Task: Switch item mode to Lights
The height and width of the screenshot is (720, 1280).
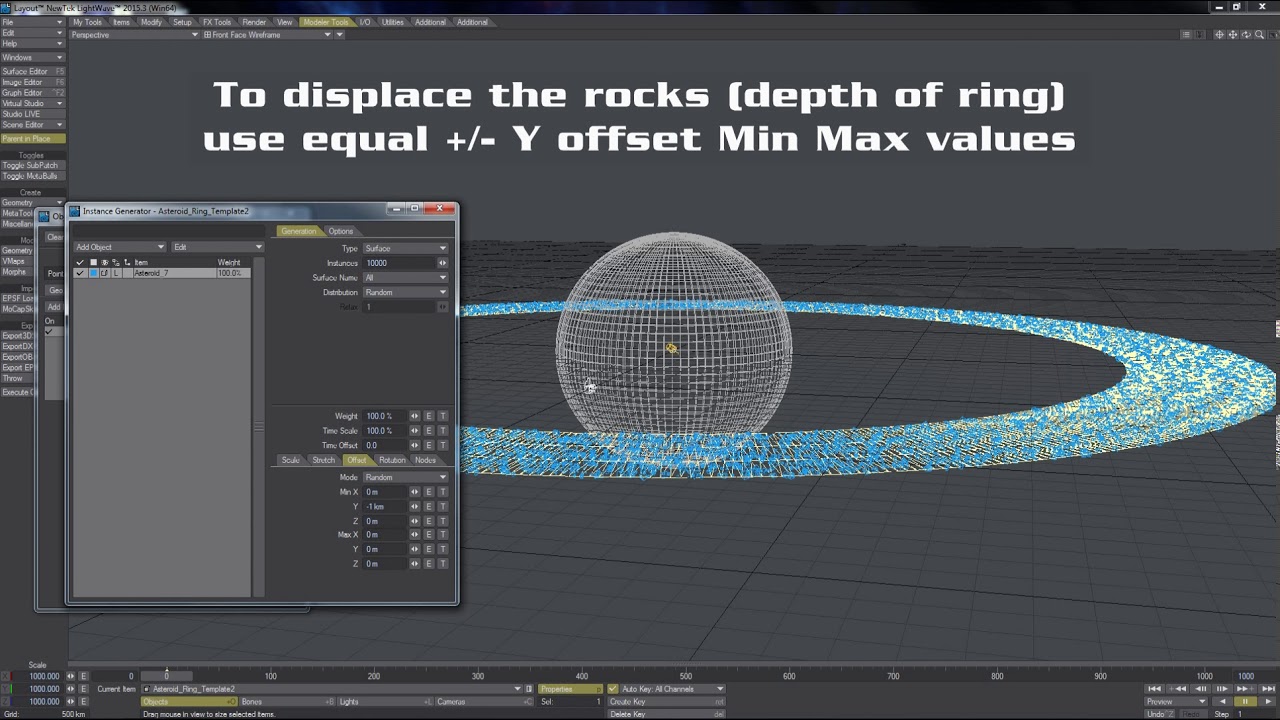Action: click(384, 702)
